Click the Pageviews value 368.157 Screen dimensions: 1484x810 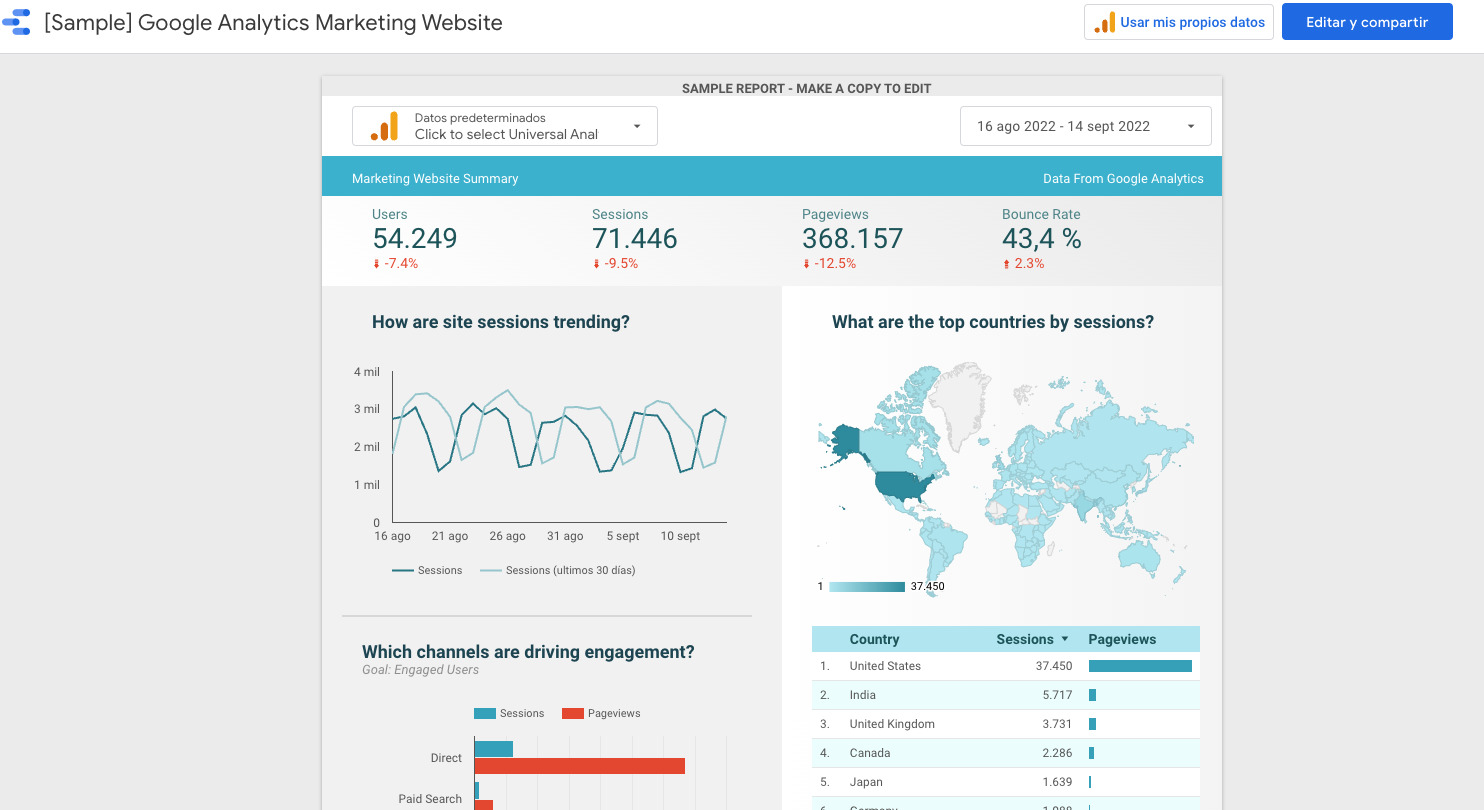(x=852, y=239)
